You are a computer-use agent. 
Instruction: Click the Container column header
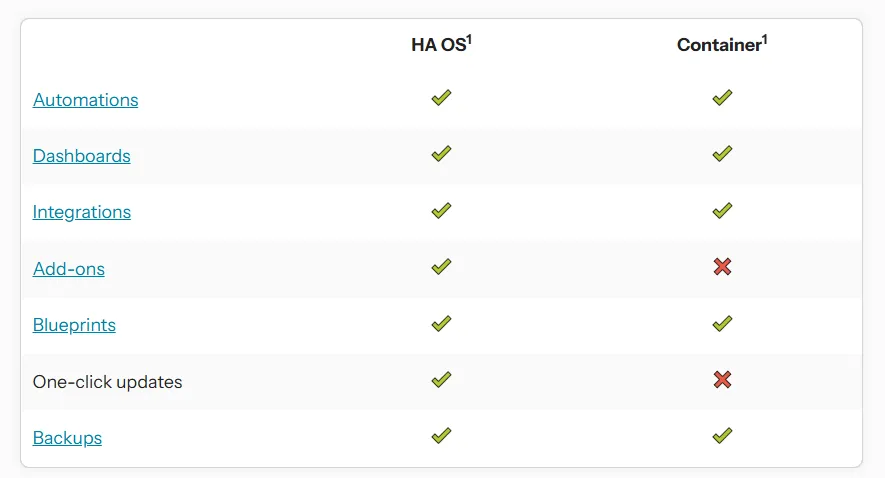click(722, 44)
